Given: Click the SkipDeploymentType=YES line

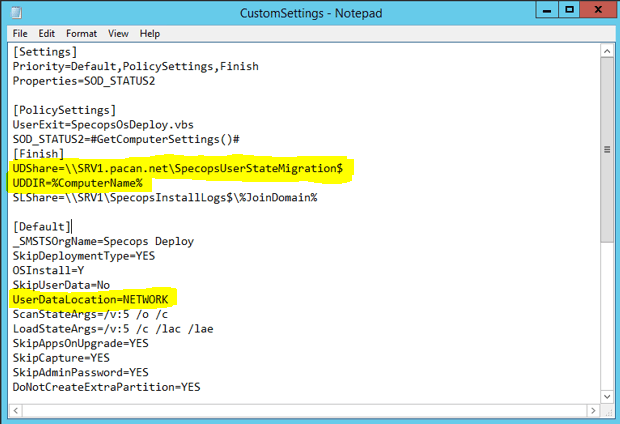Looking at the screenshot, I should [84, 256].
